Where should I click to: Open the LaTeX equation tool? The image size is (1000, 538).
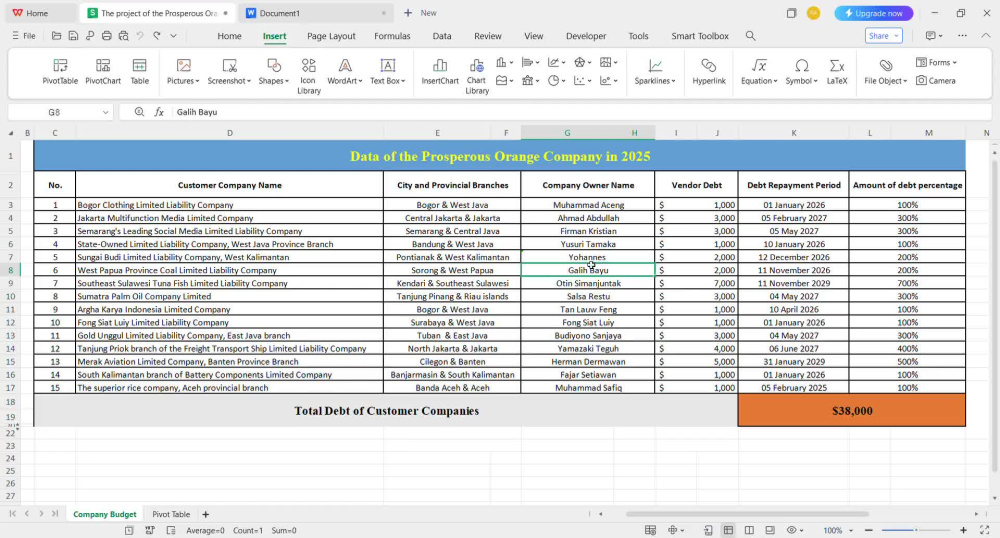point(837,71)
